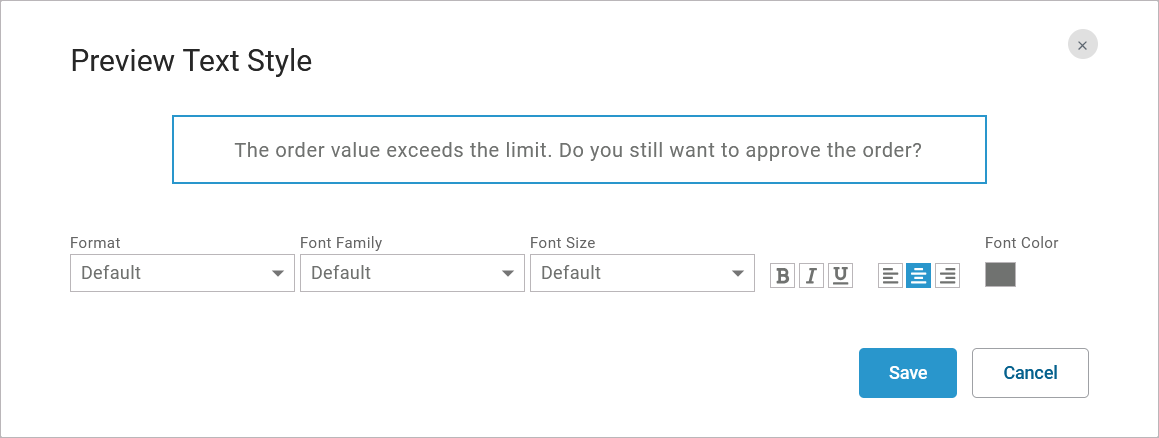Toggle bold formatting
This screenshot has width=1159, height=438.
783,275
